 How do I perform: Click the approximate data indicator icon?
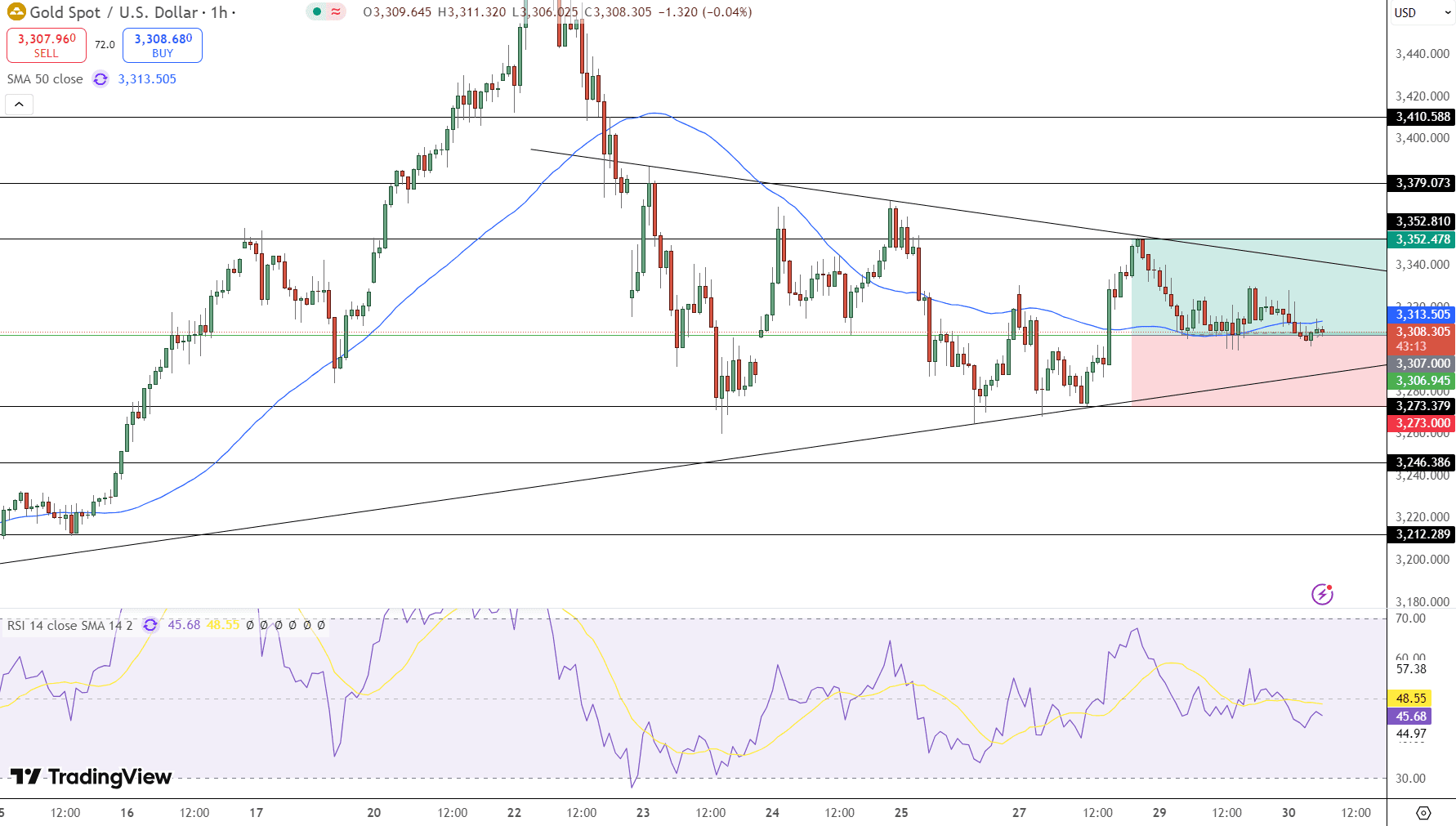pos(336,12)
